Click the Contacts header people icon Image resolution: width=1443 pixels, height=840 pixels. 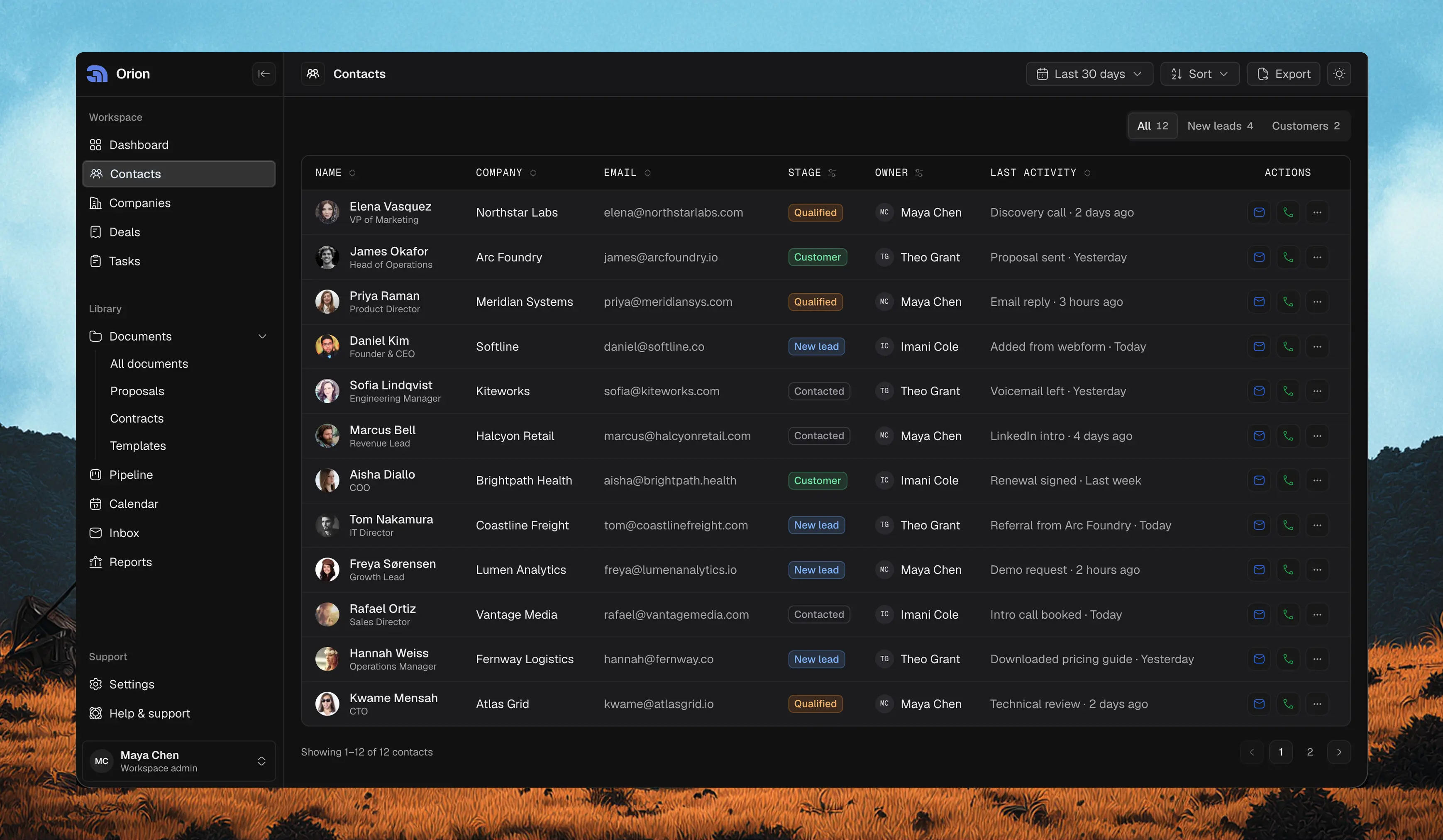(x=313, y=74)
